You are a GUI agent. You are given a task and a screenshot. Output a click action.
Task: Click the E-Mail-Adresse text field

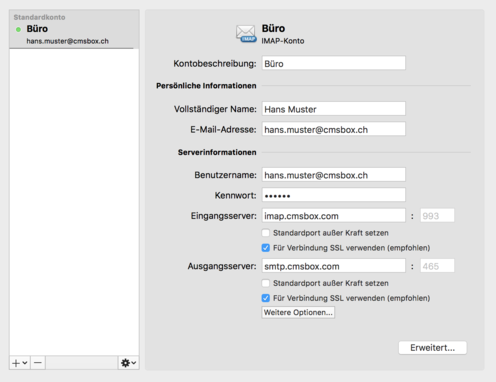334,129
